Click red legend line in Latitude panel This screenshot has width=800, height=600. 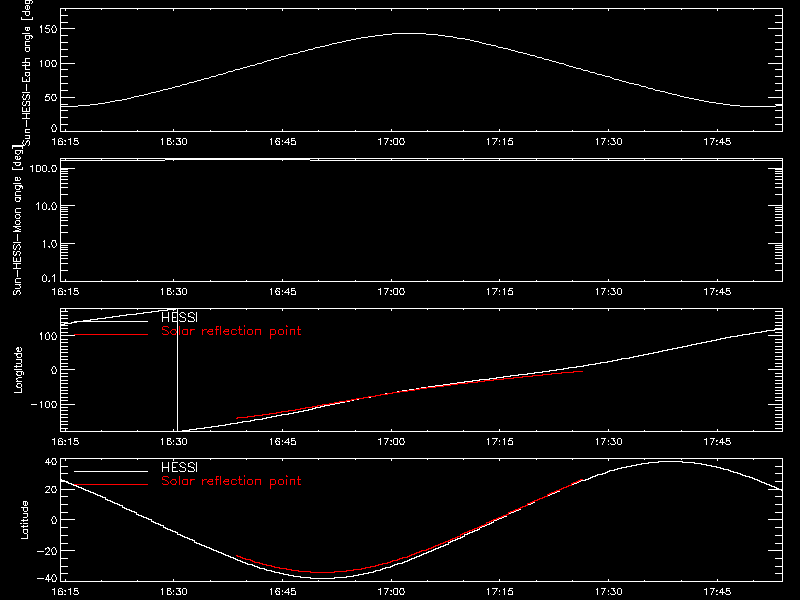tap(111, 484)
